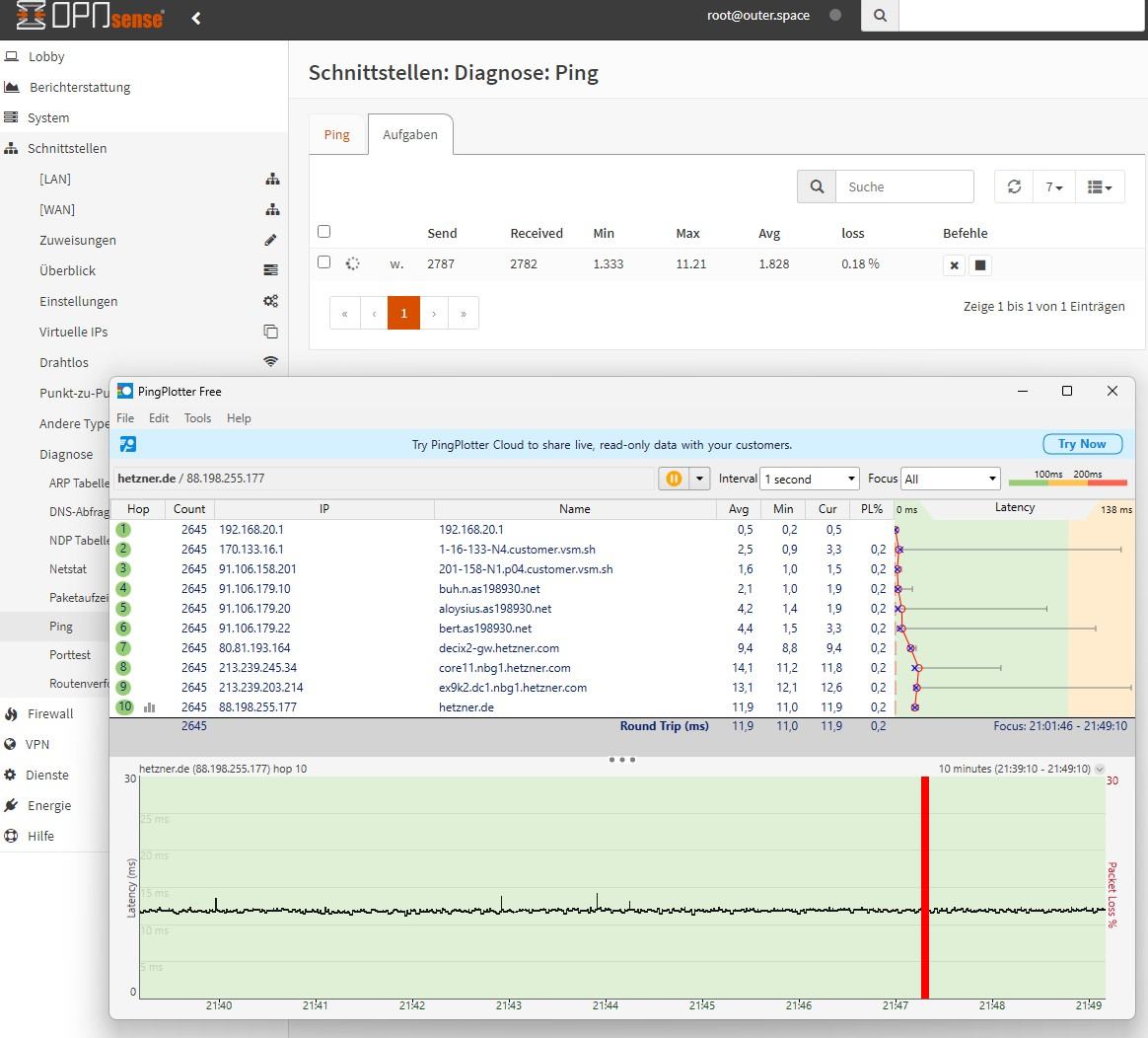Sort table by loss column

[853, 233]
